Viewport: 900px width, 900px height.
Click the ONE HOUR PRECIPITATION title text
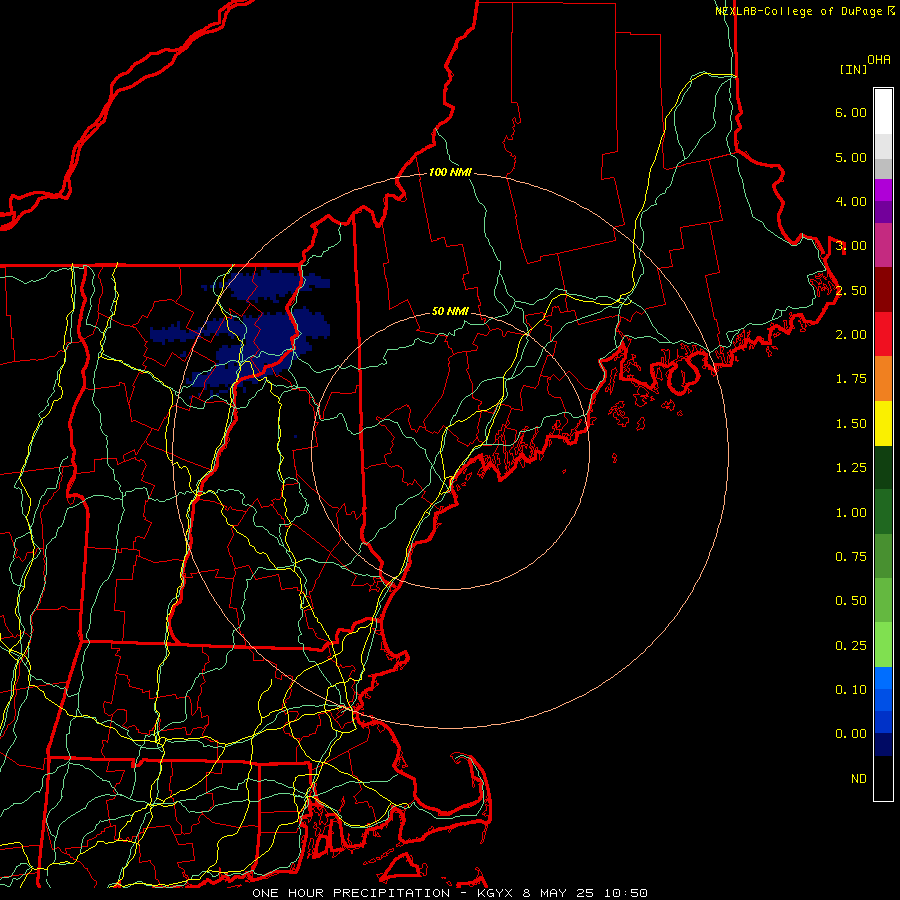(351, 893)
